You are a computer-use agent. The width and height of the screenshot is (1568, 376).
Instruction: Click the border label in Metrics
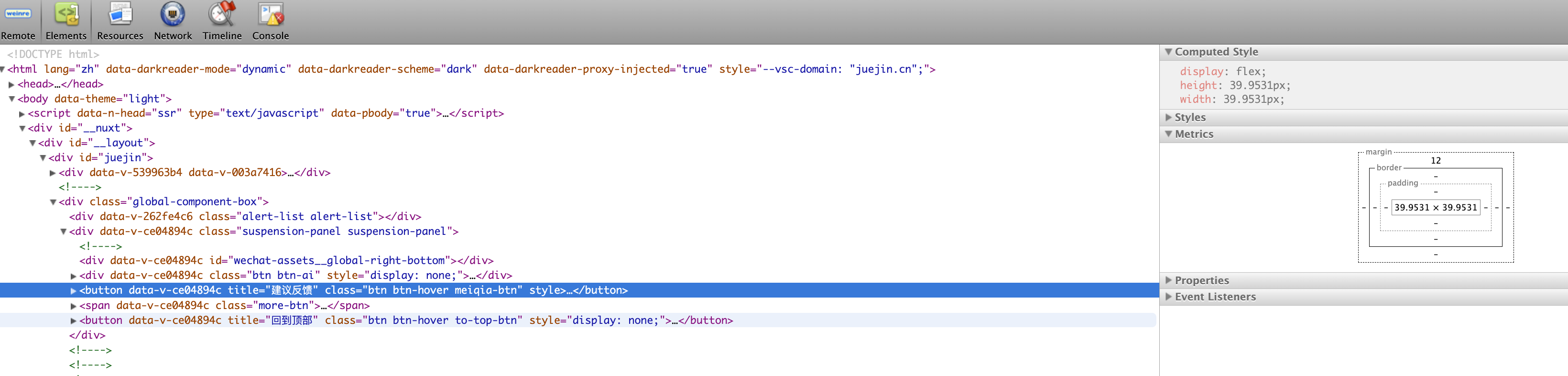click(1389, 167)
